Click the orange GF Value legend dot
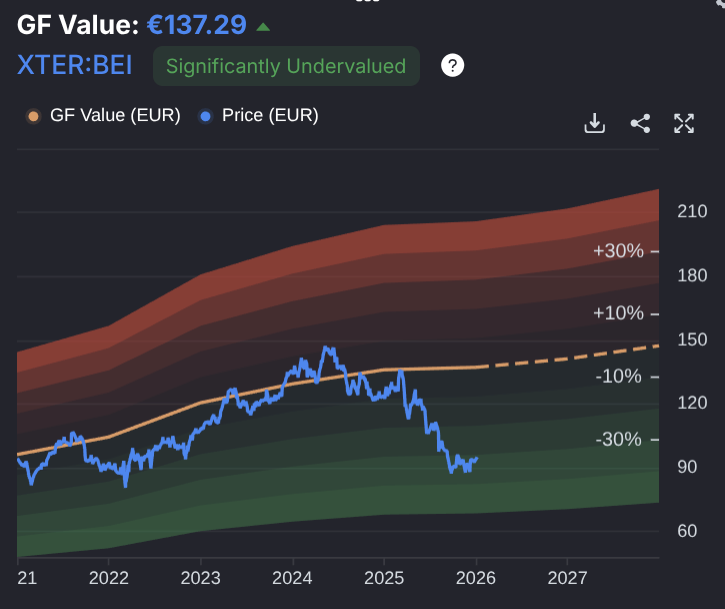 [x=33, y=116]
